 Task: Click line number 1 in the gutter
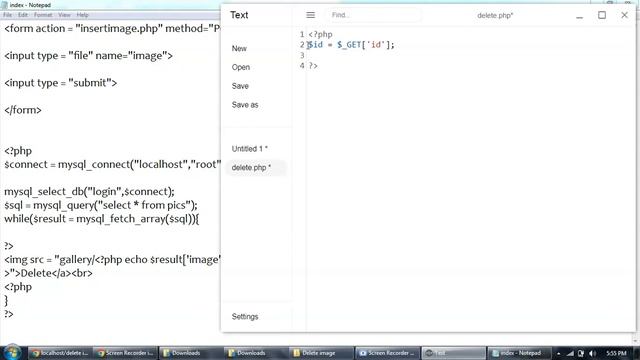tap(302, 34)
